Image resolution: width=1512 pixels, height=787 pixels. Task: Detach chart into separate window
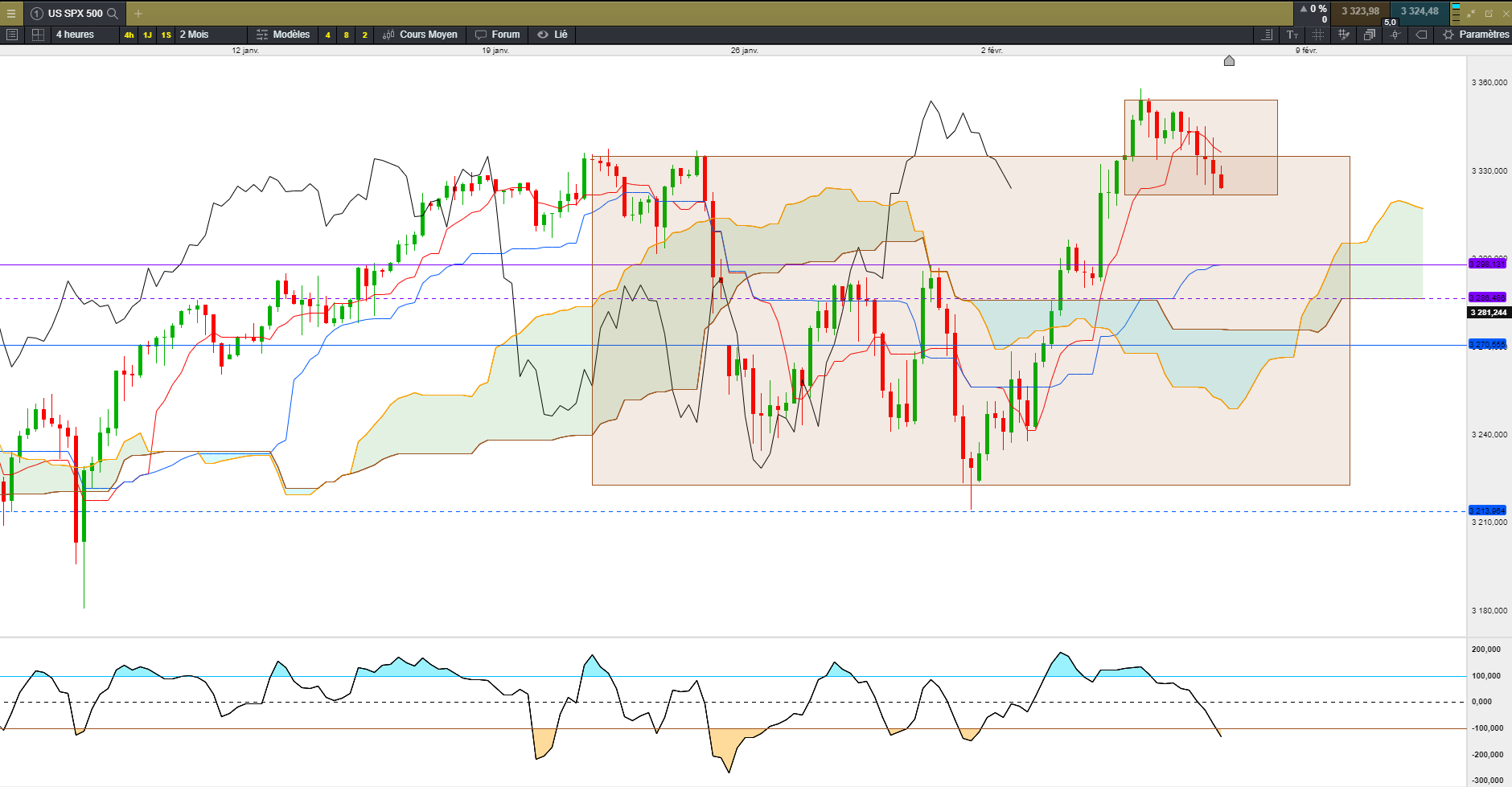1489,14
